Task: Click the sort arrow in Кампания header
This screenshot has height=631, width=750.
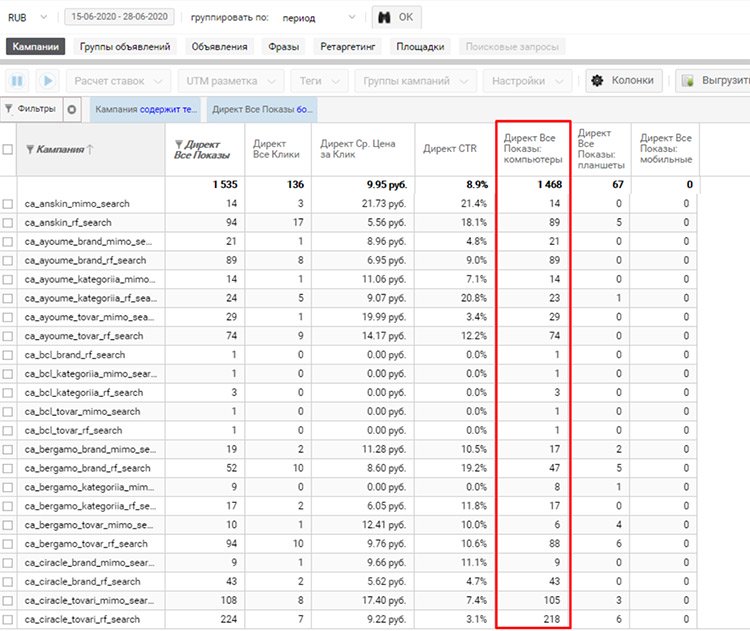Action: coord(90,149)
